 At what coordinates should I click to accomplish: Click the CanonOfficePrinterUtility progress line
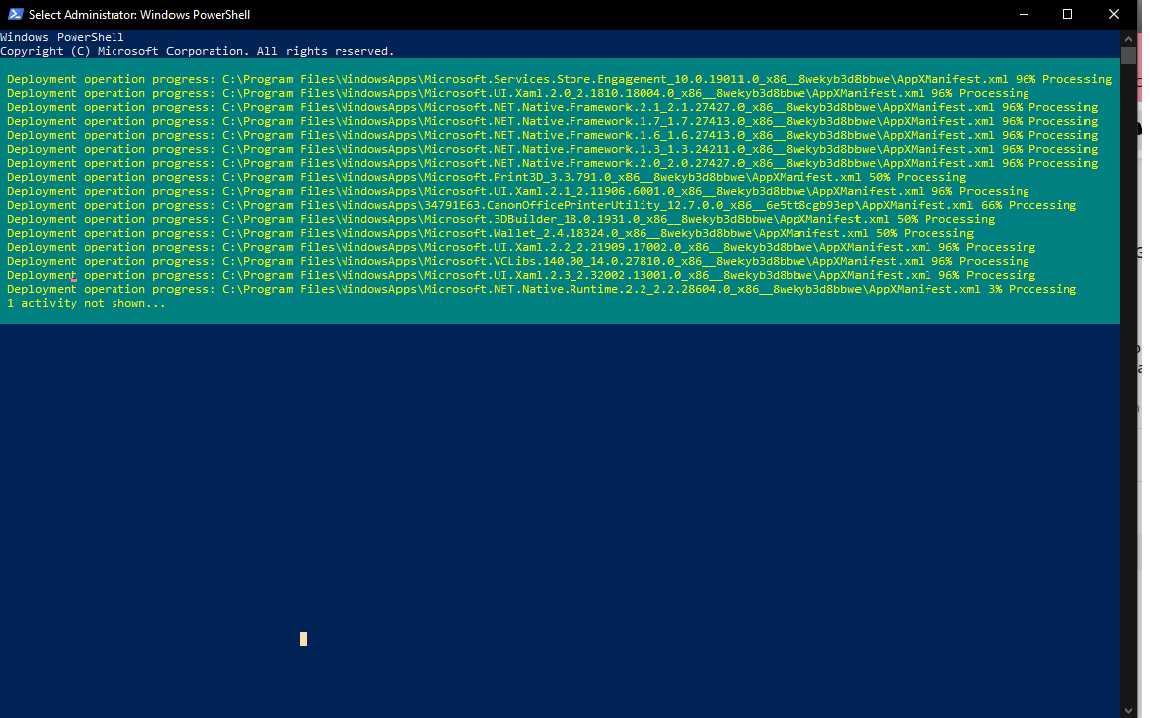point(541,205)
